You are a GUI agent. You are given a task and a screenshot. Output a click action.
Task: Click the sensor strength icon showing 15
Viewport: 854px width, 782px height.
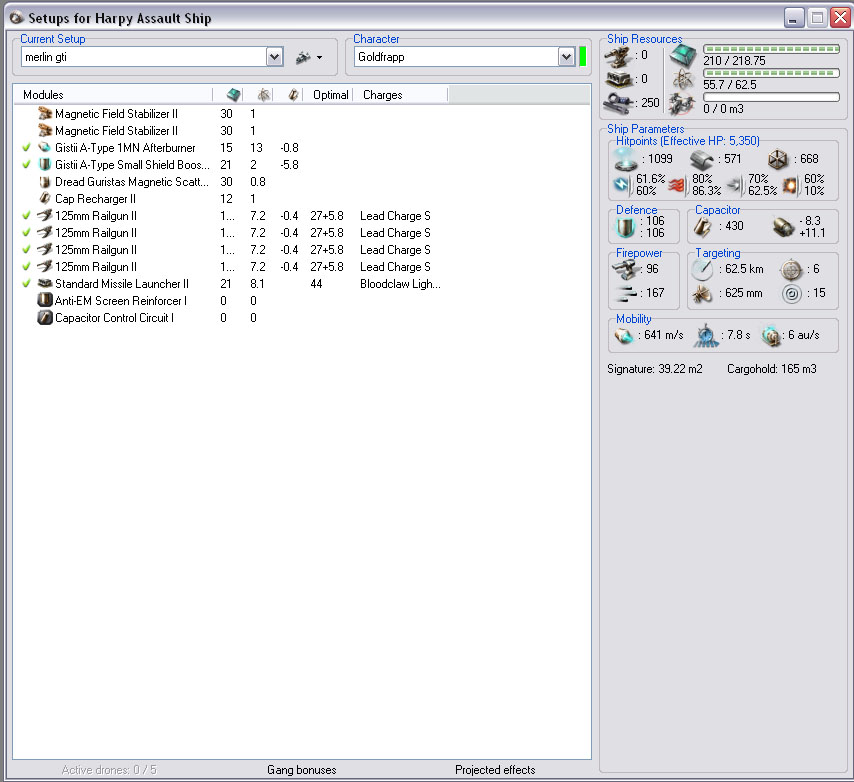click(x=791, y=294)
